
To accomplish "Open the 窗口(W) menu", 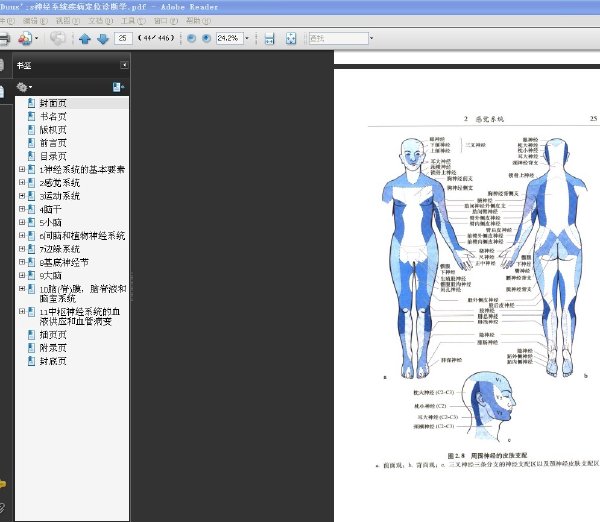I will point(166,21).
